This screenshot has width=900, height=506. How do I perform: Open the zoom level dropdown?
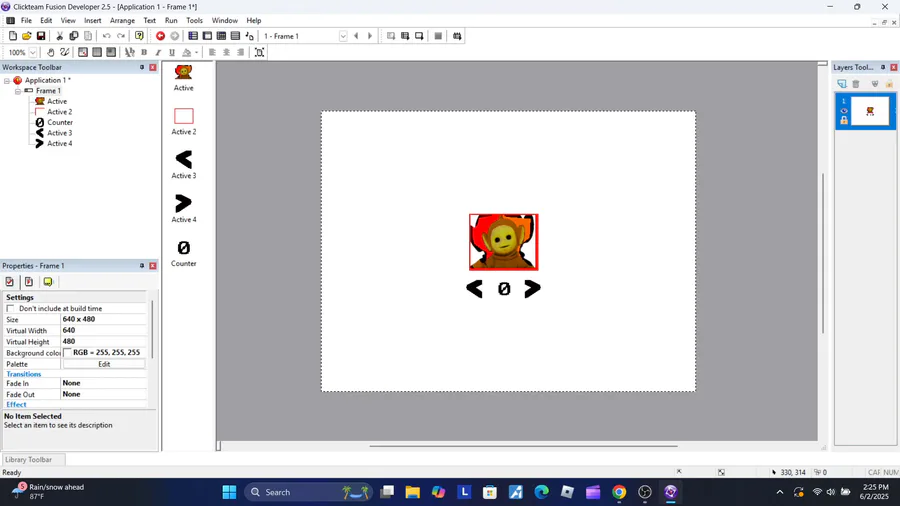[x=33, y=52]
